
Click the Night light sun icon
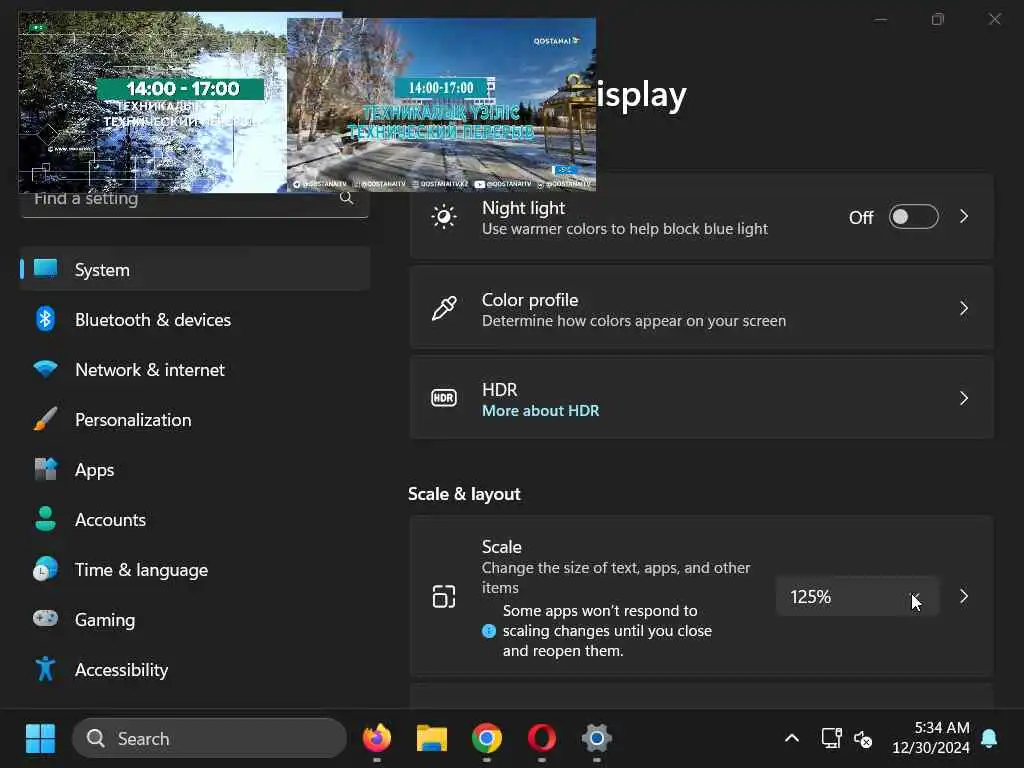[x=444, y=217]
